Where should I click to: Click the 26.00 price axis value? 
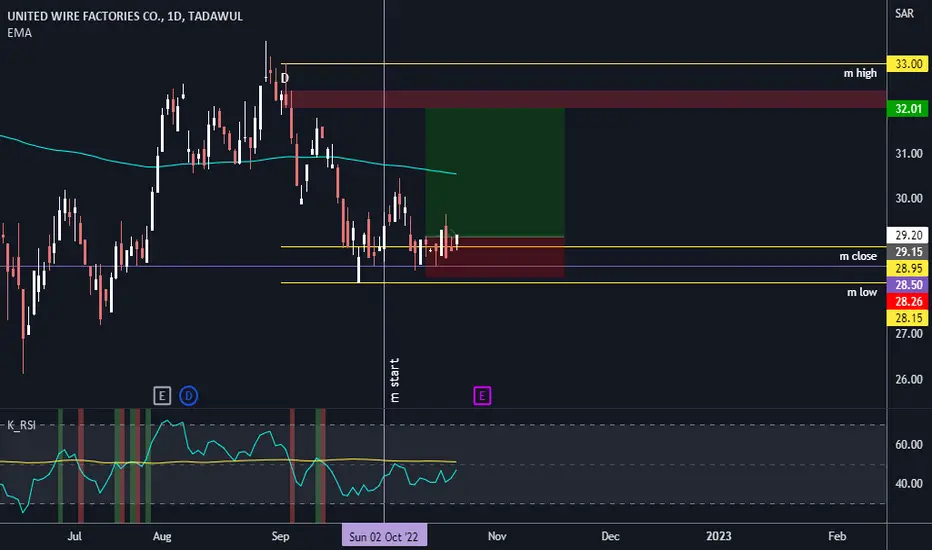click(x=909, y=379)
